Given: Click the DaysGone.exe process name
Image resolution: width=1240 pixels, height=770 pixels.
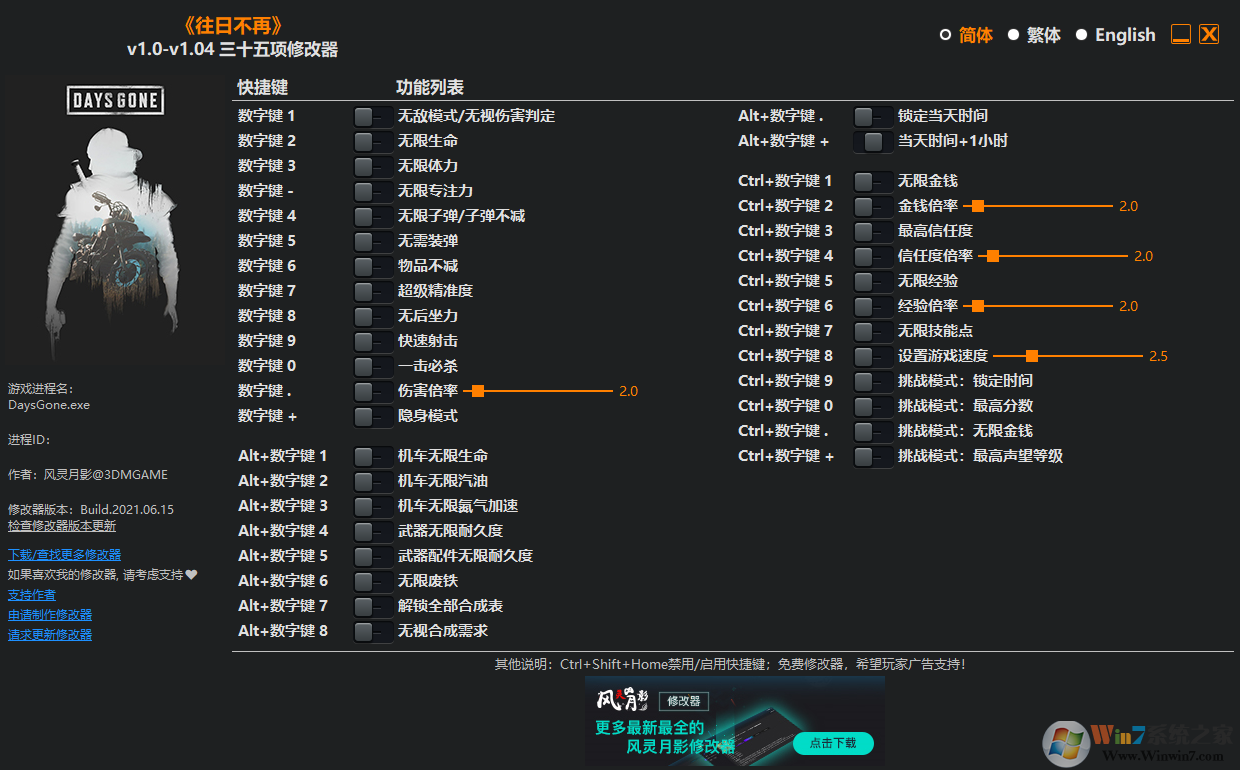Looking at the screenshot, I should (49, 406).
